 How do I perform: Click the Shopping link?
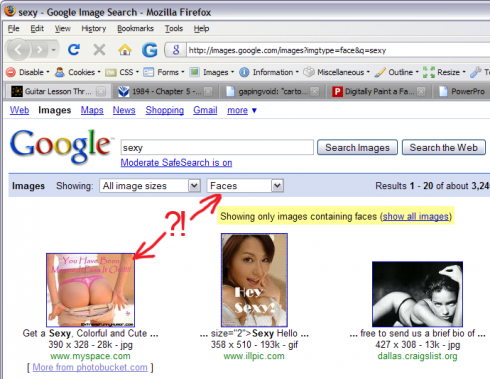165,110
